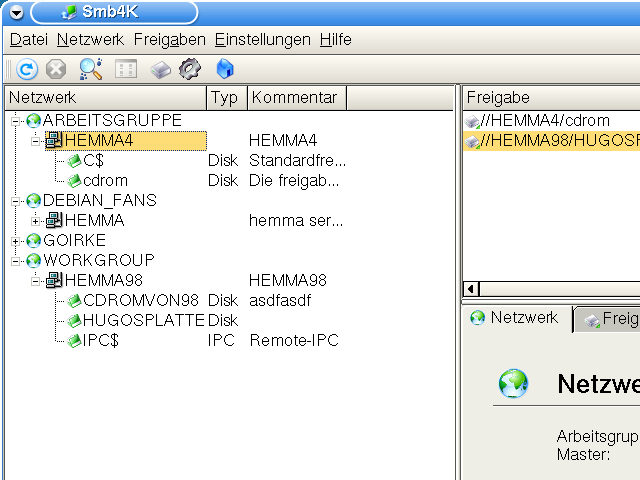Open the window menu arrow in title bar

pyautogui.click(x=16, y=13)
